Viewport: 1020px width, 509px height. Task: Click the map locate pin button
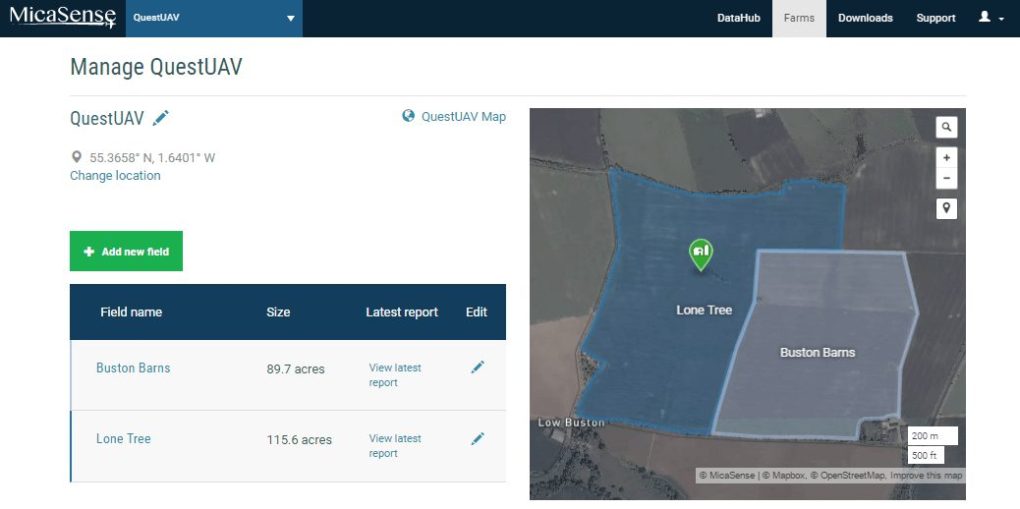(x=946, y=208)
